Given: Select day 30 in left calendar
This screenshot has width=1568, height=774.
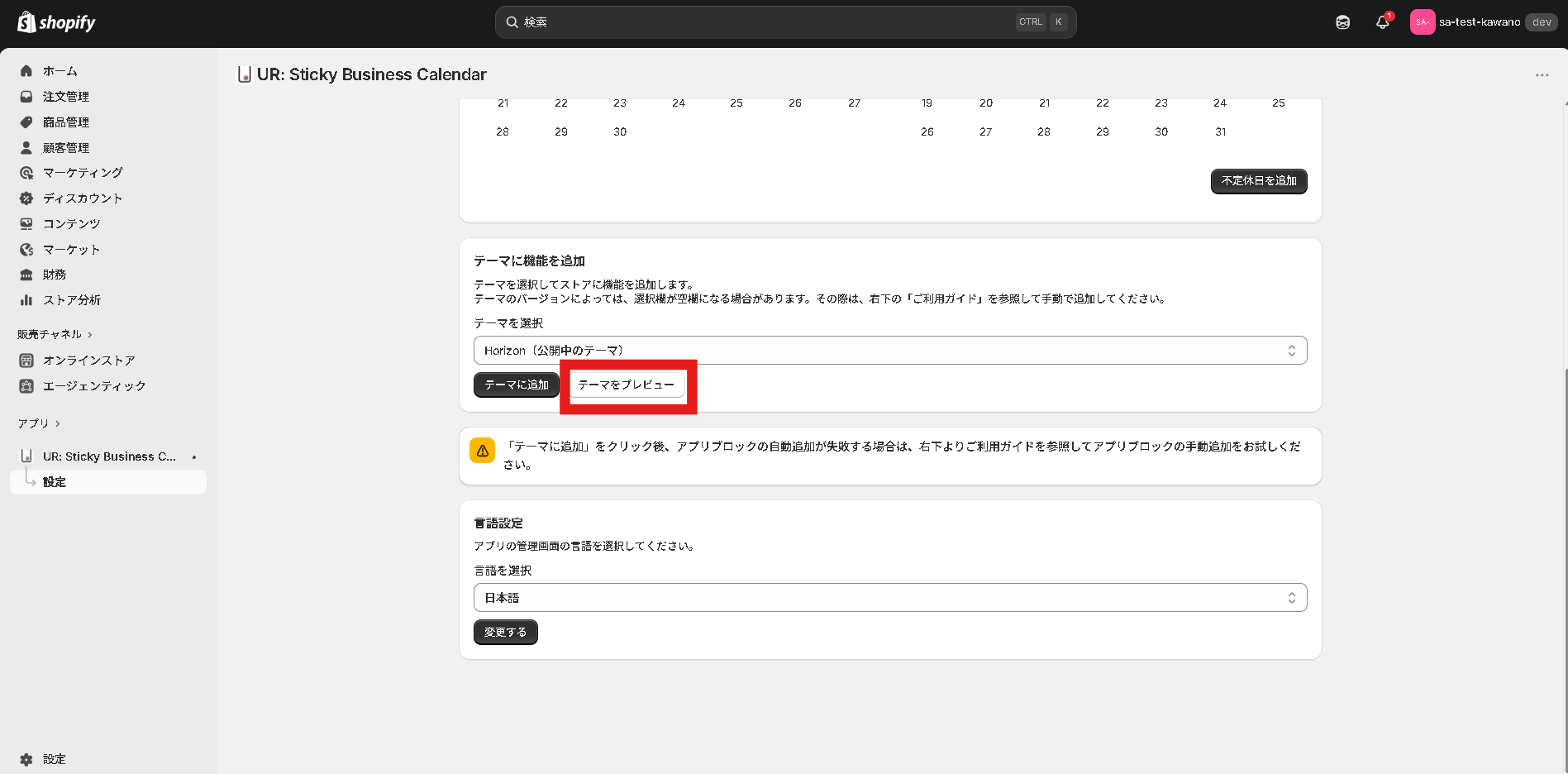Looking at the screenshot, I should (x=620, y=132).
